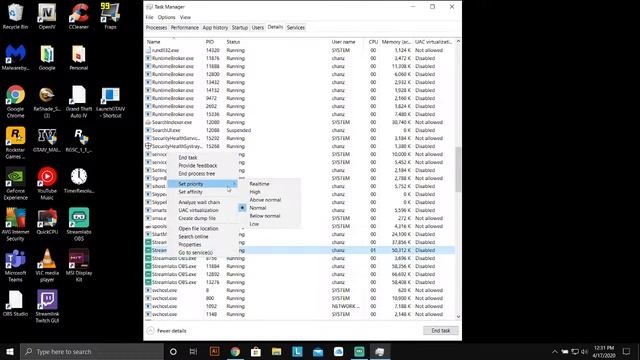Open Streamlink Twitch GUI desktop icon
Image resolution: width=640 pixels, height=360 pixels.
(x=47, y=307)
